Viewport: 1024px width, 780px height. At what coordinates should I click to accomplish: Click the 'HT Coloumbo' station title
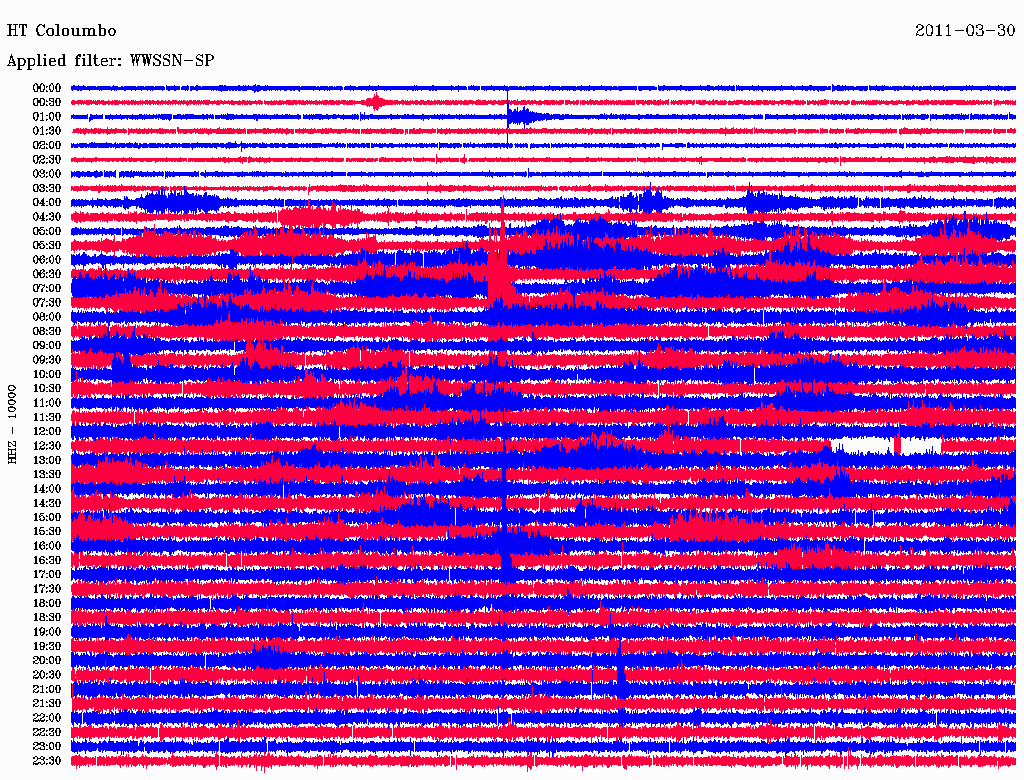point(61,31)
